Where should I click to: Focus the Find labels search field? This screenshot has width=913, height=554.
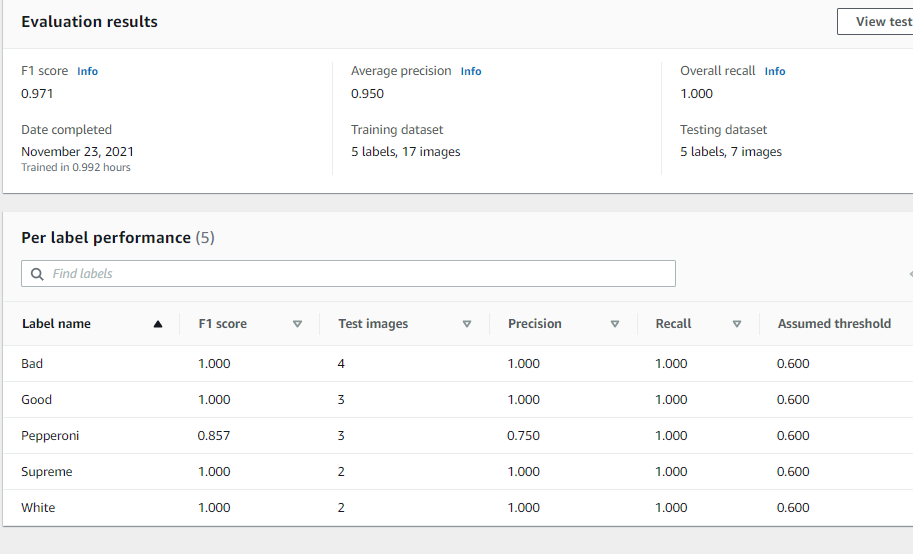(348, 274)
